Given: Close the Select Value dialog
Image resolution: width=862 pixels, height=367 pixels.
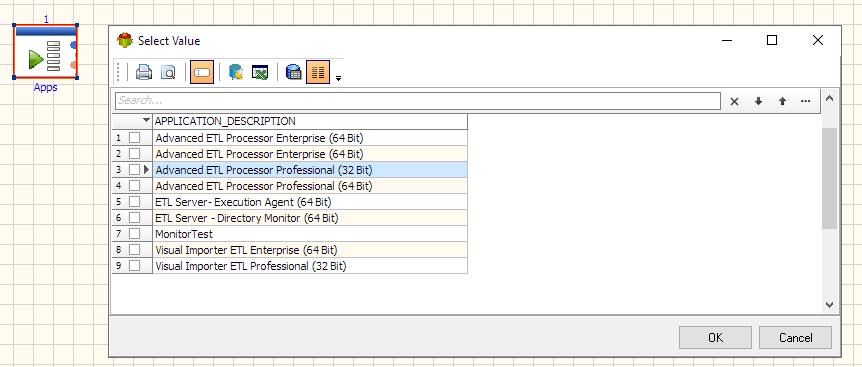Looking at the screenshot, I should [817, 41].
